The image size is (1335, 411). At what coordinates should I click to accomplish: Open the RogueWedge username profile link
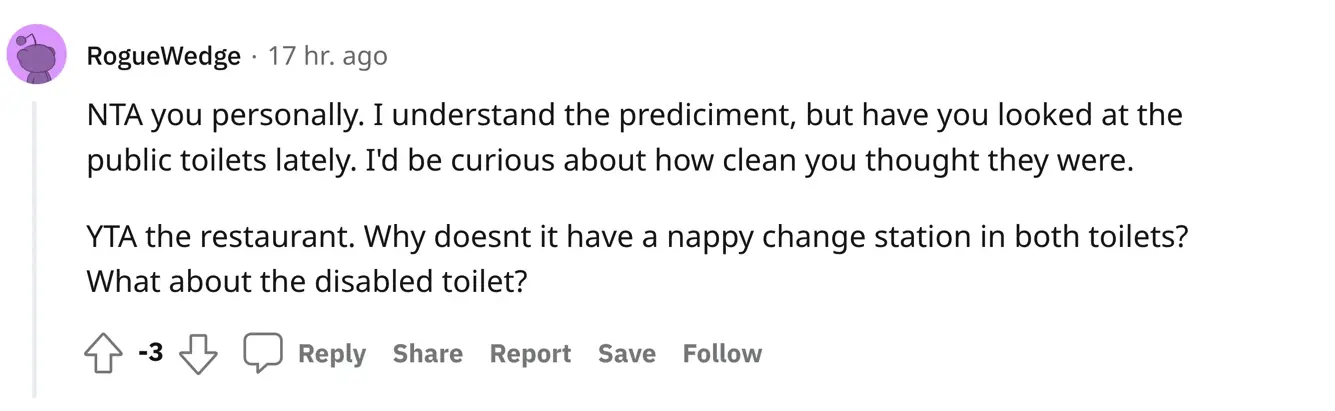tap(164, 56)
